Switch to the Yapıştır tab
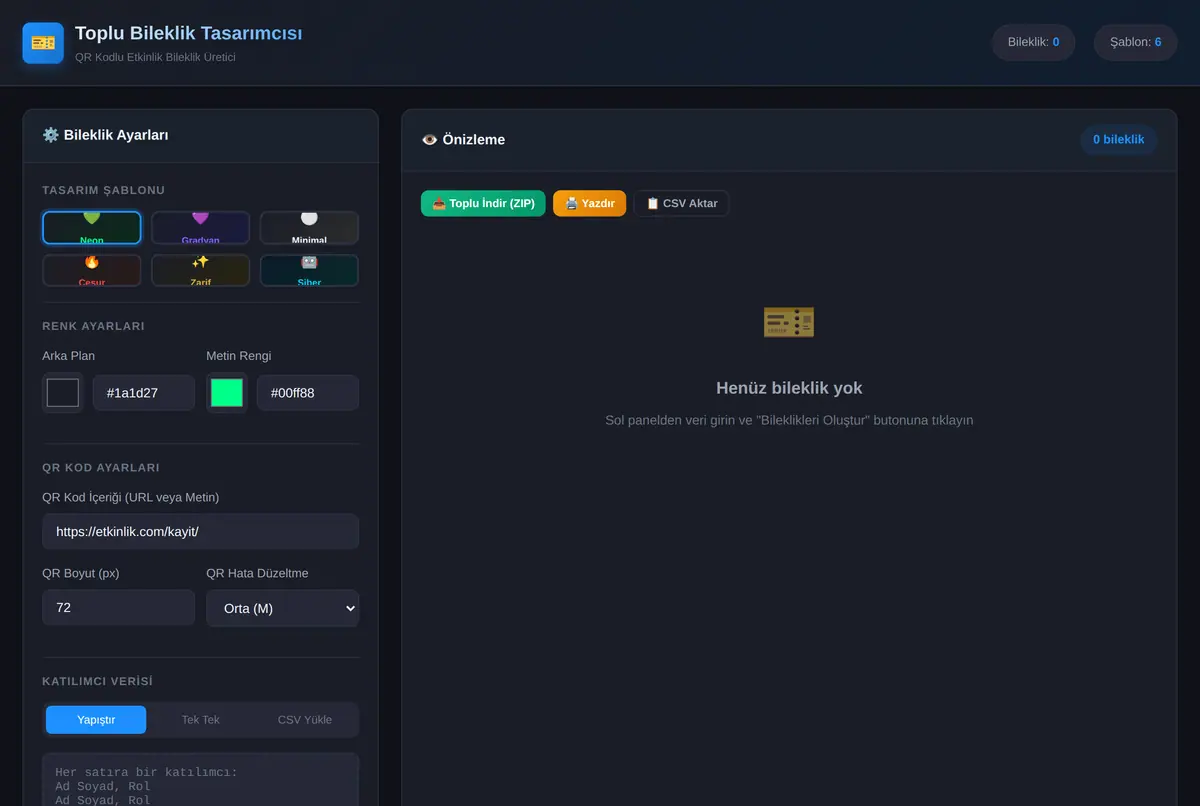Image resolution: width=1200 pixels, height=806 pixels. pyautogui.click(x=96, y=720)
